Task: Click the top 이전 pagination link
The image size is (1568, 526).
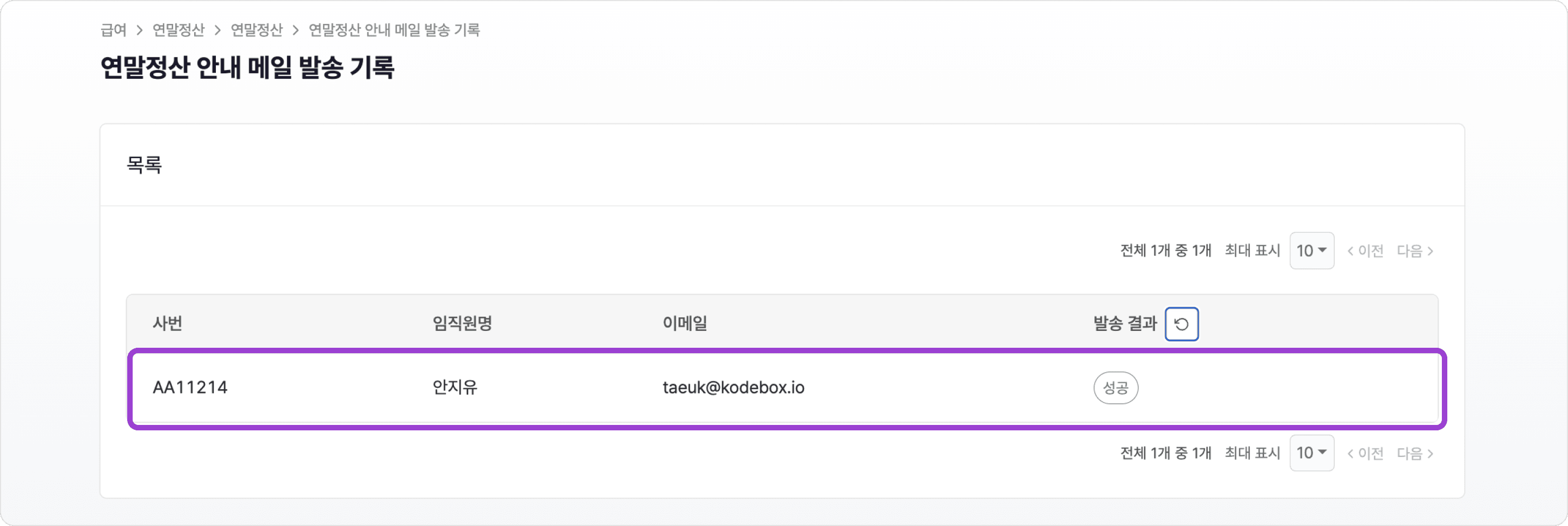Action: (1365, 251)
